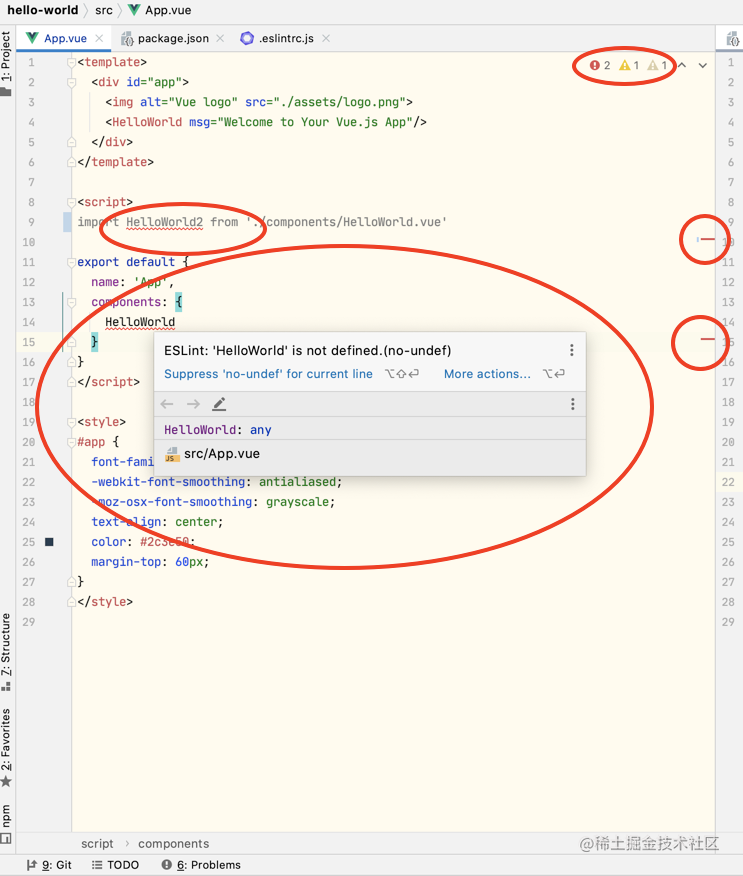Click the right split editor file icon
Screen dimensions: 743x876
(732, 39)
